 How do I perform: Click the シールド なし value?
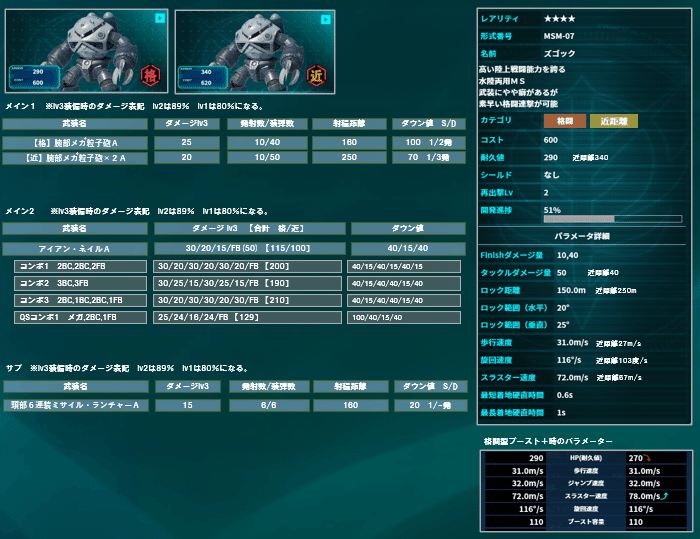(551, 175)
